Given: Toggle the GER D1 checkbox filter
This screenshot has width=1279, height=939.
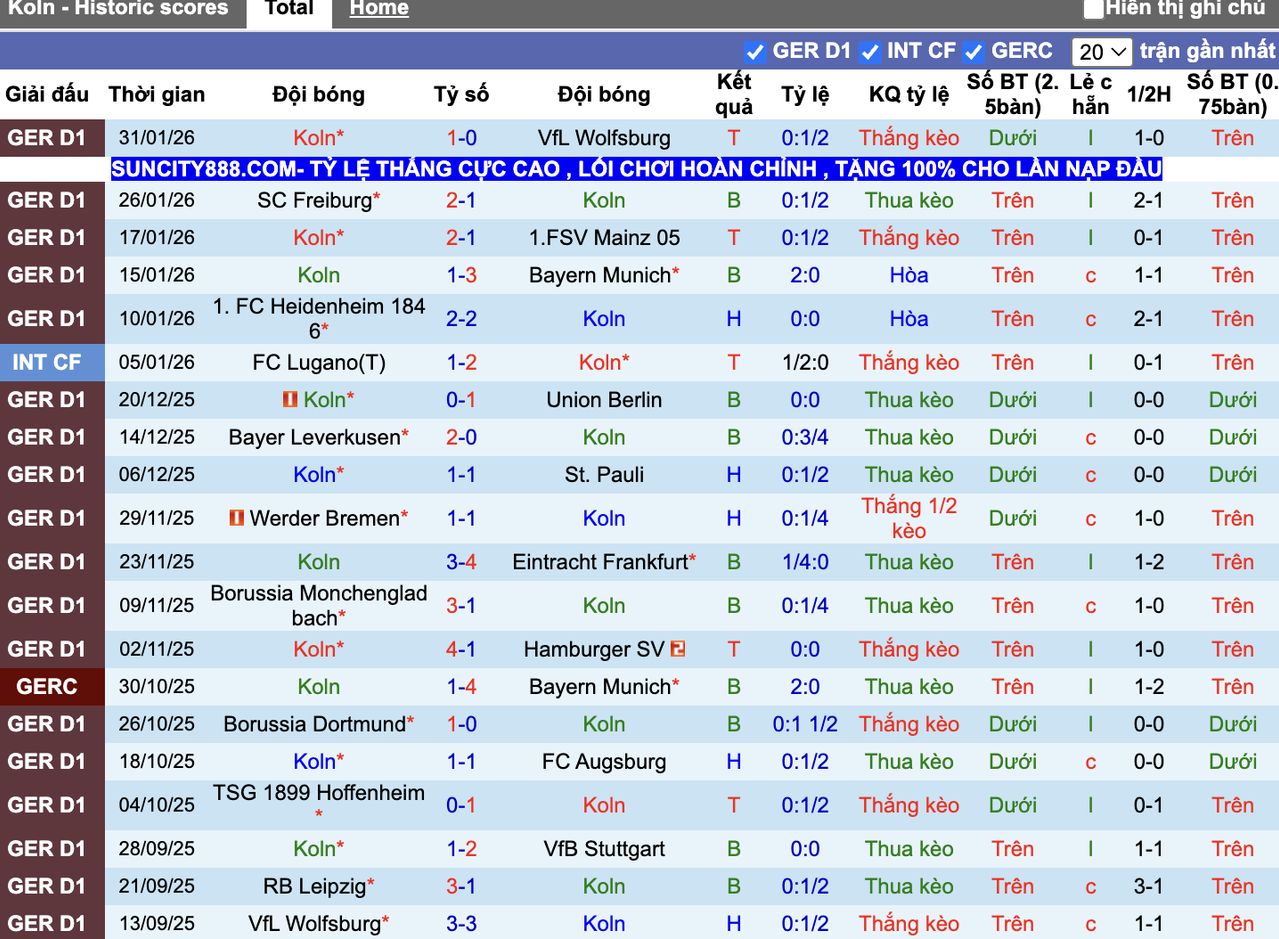Looking at the screenshot, I should [x=755, y=52].
